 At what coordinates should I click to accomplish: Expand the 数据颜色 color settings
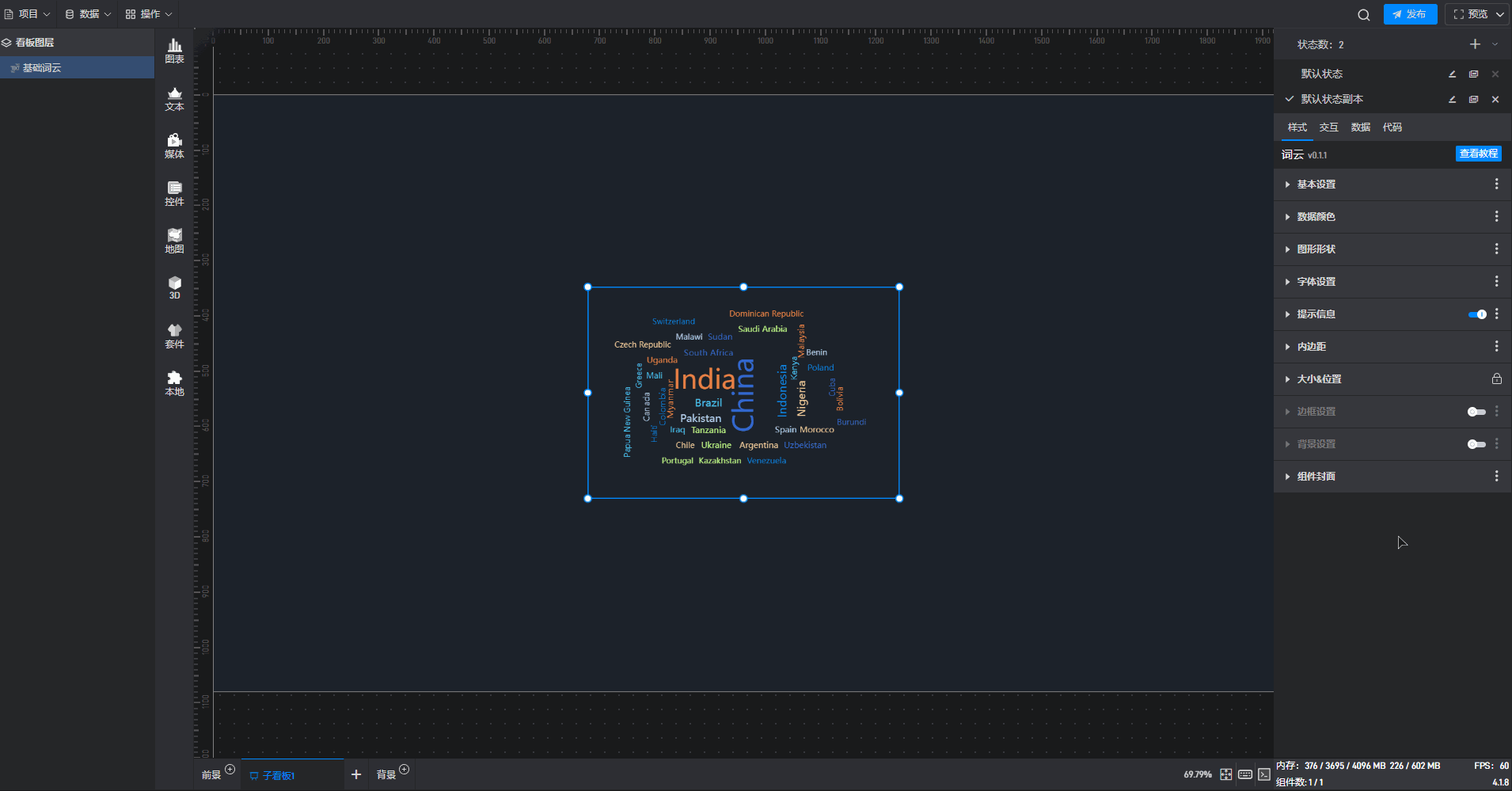[x=1316, y=217]
